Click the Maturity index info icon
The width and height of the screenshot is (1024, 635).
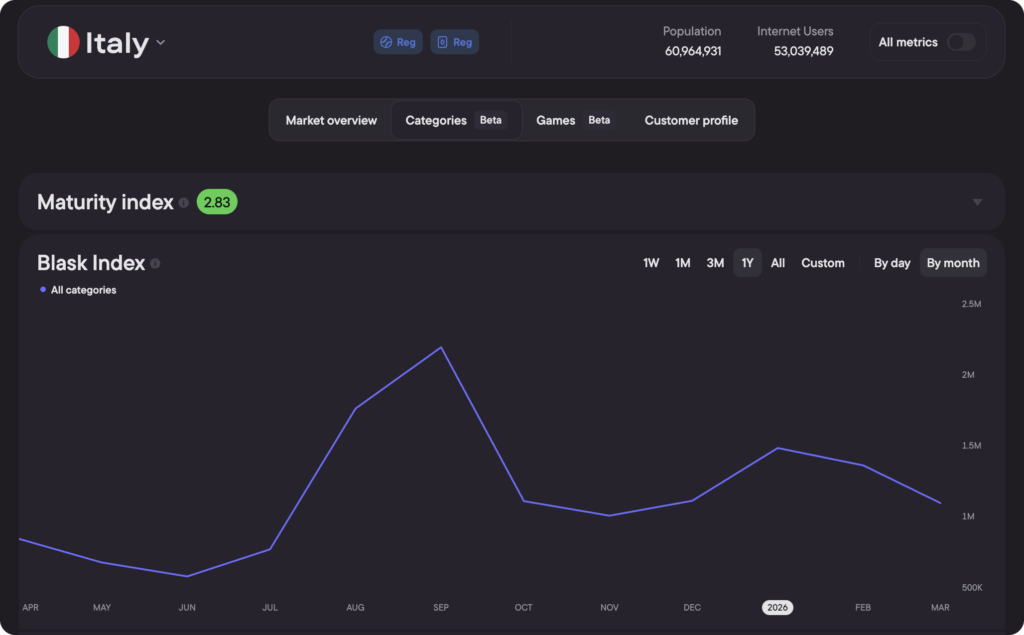coord(183,203)
